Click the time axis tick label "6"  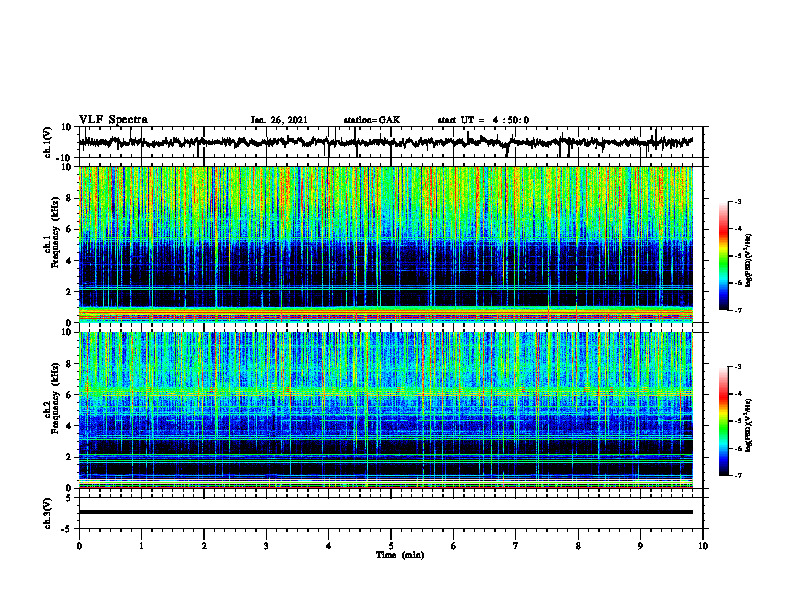tap(454, 546)
